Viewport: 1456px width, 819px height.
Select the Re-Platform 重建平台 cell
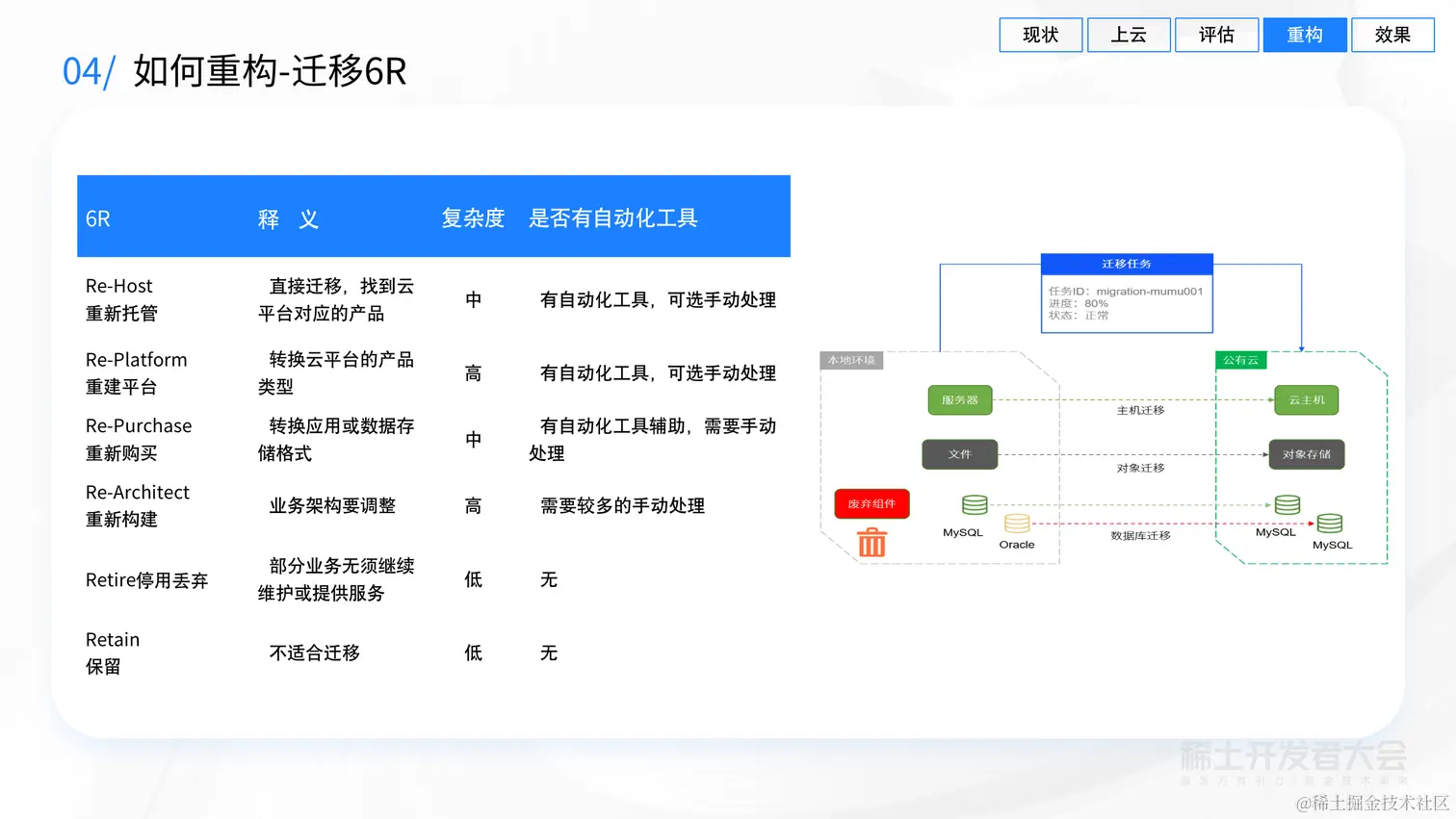point(136,373)
